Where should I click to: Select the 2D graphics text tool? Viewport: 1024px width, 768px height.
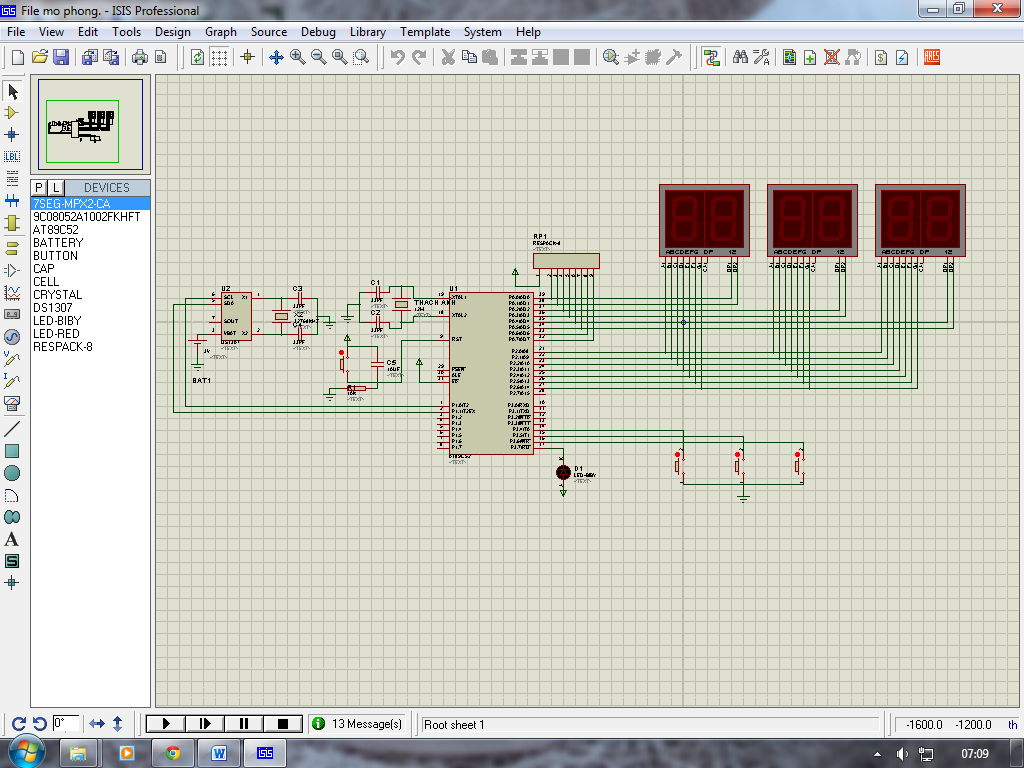(12, 540)
